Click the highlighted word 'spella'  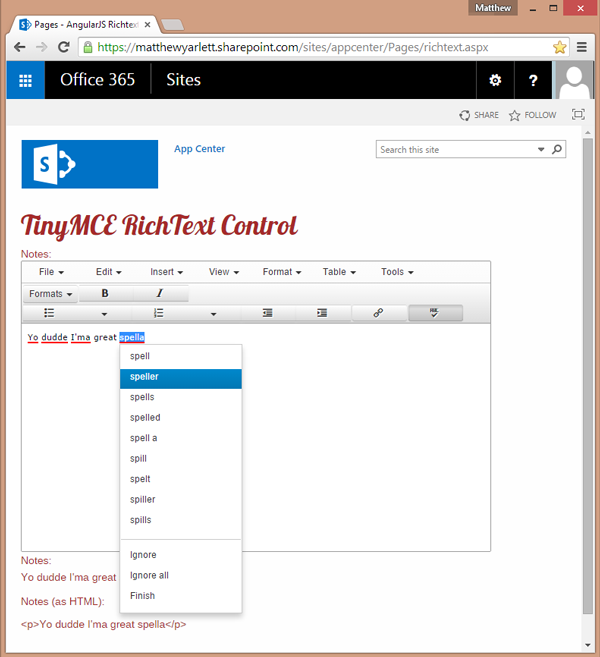(x=132, y=337)
